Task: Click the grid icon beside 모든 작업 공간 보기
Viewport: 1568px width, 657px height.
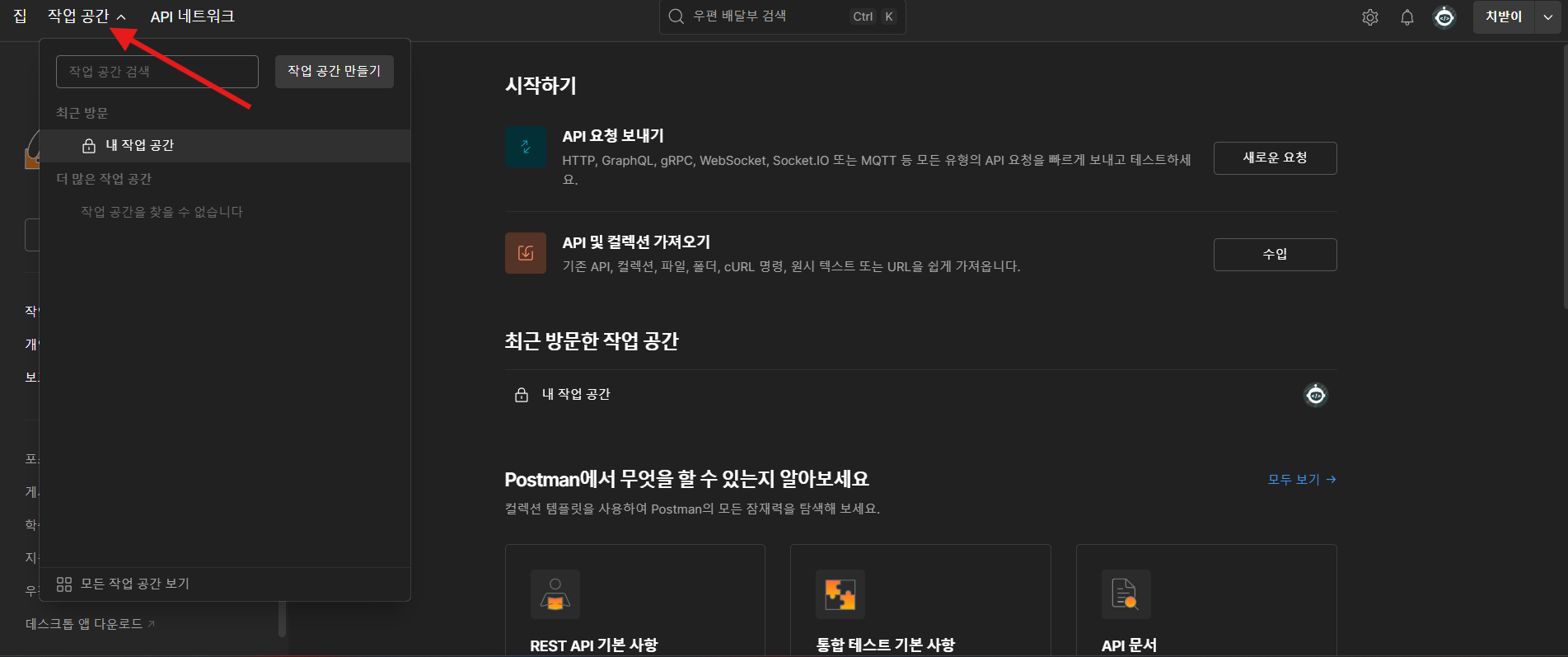Action: tap(64, 584)
